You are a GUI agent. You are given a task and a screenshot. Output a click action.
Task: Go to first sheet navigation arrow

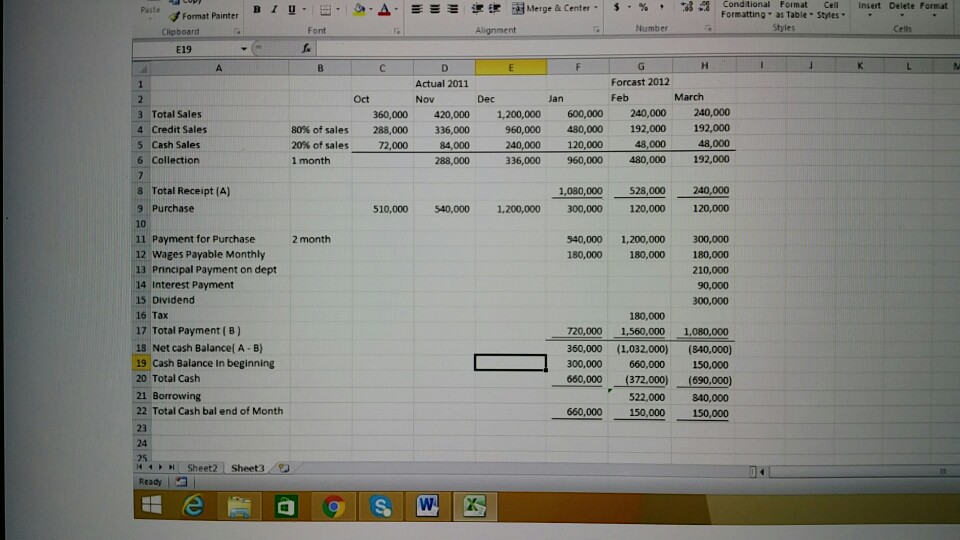(140, 467)
